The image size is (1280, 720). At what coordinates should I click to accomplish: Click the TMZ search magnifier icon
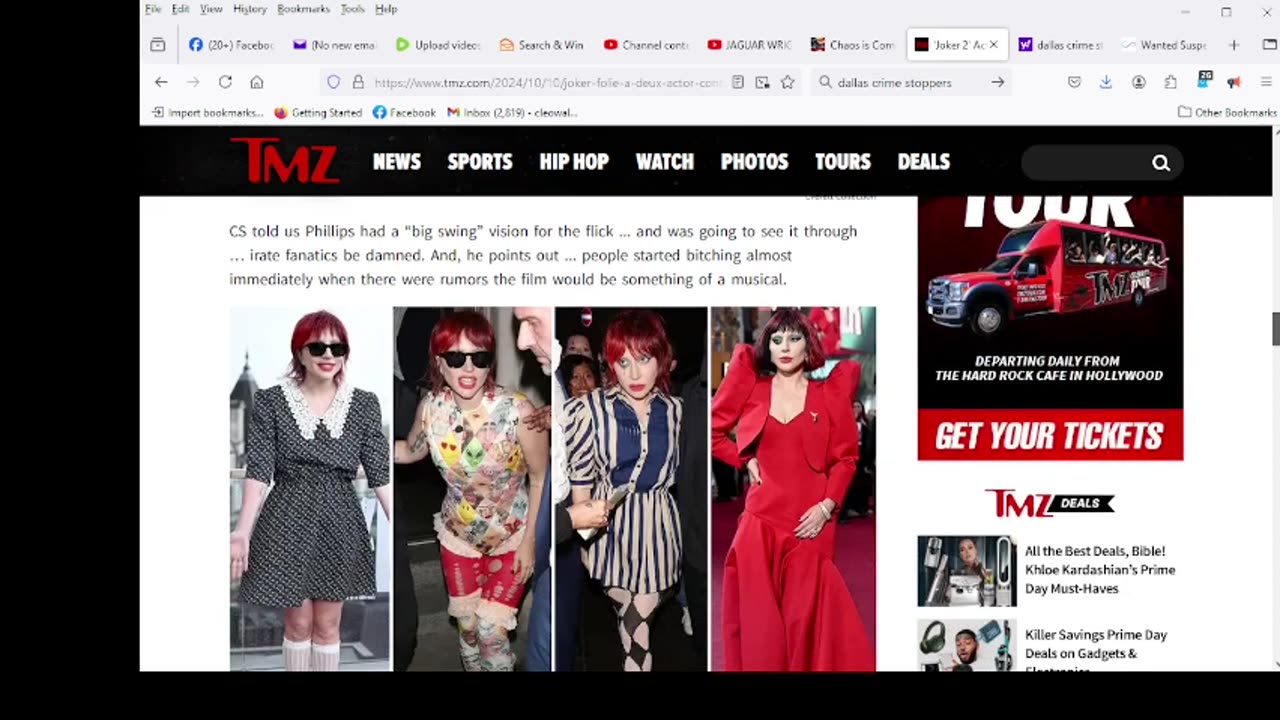point(1161,163)
